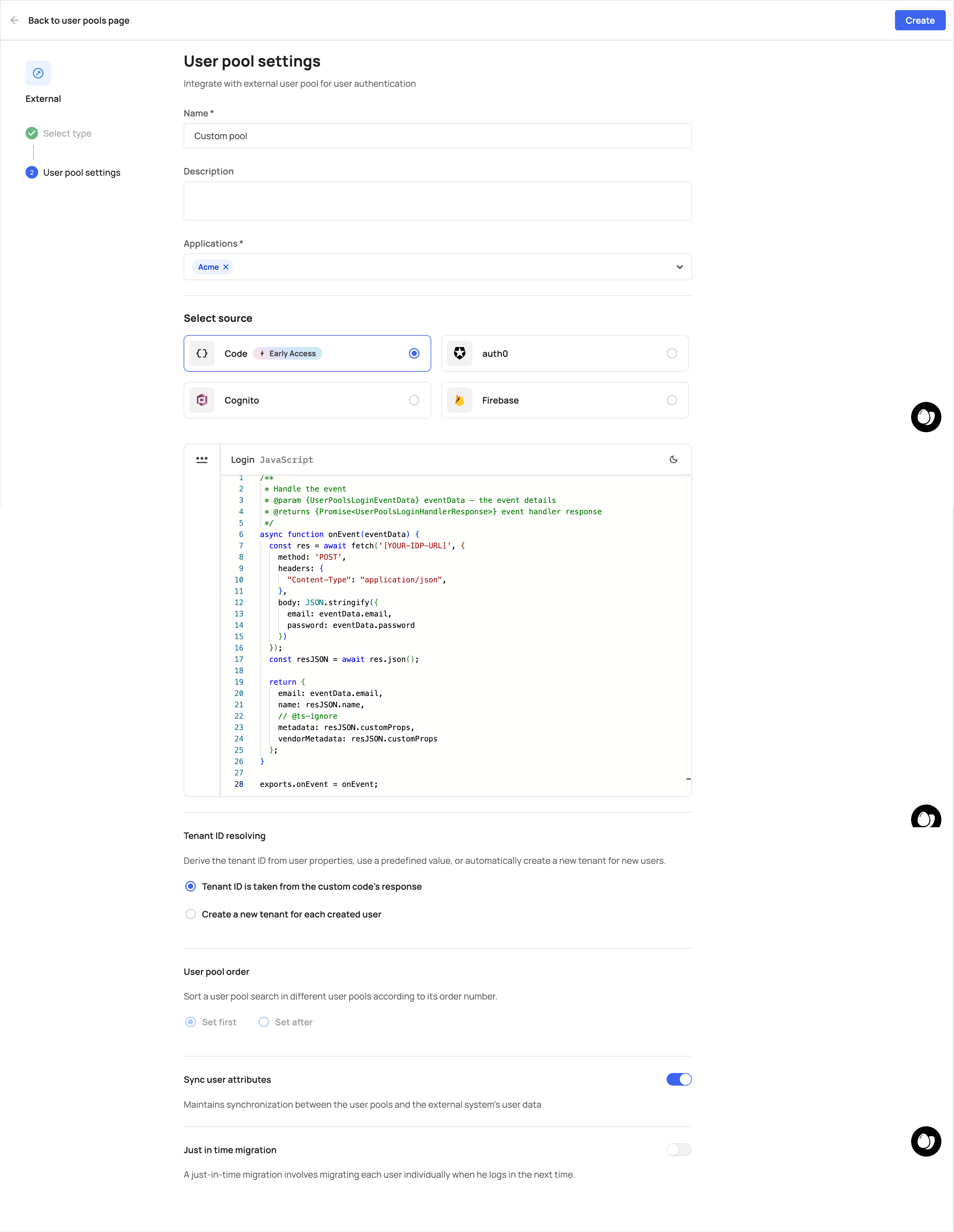Viewport: 954px width, 1232px height.
Task: Remove the Acme application tag
Action: tap(226, 268)
